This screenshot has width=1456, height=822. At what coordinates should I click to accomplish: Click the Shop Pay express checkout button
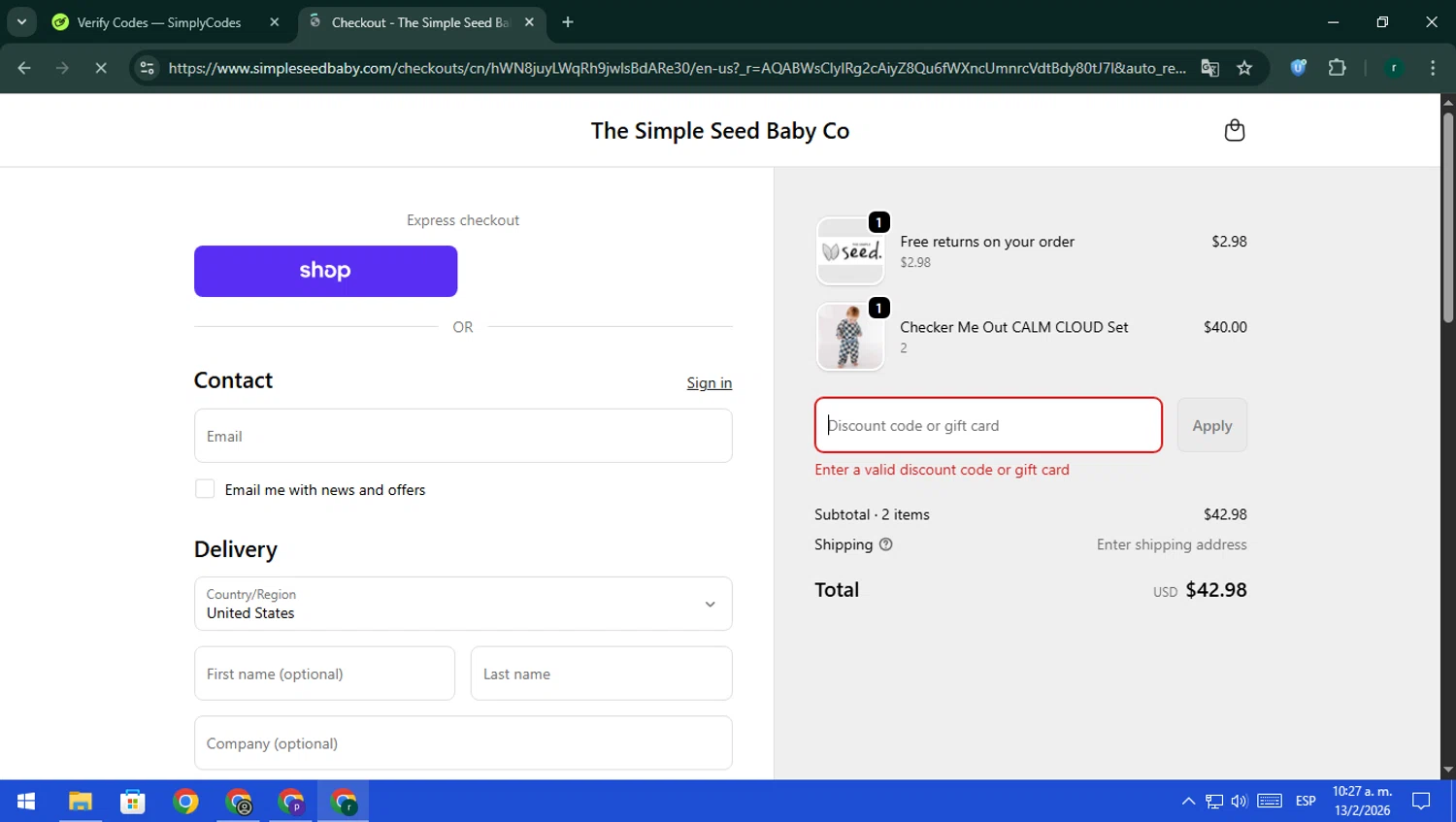point(325,271)
